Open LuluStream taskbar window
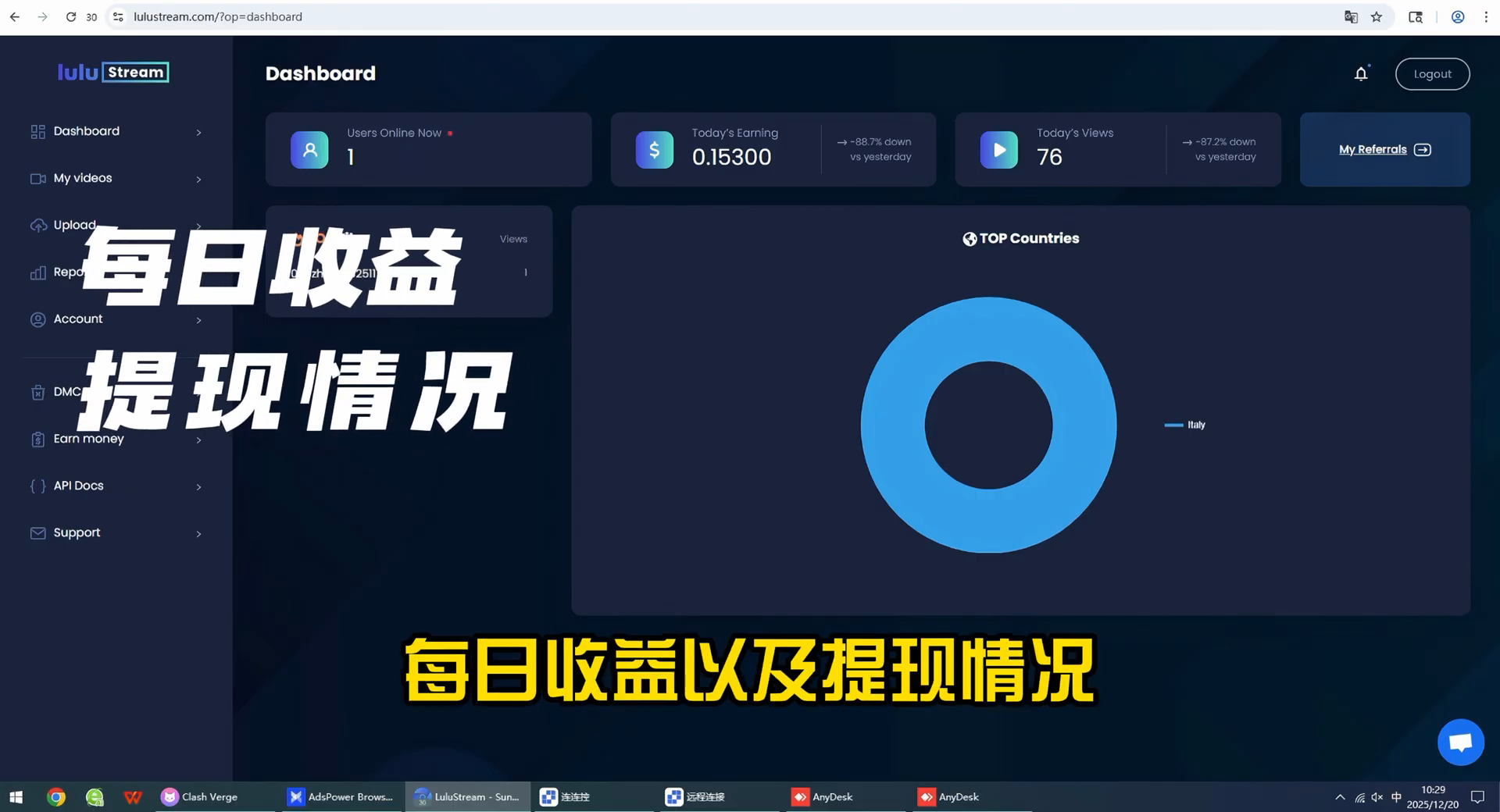This screenshot has width=1500, height=812. [x=467, y=796]
